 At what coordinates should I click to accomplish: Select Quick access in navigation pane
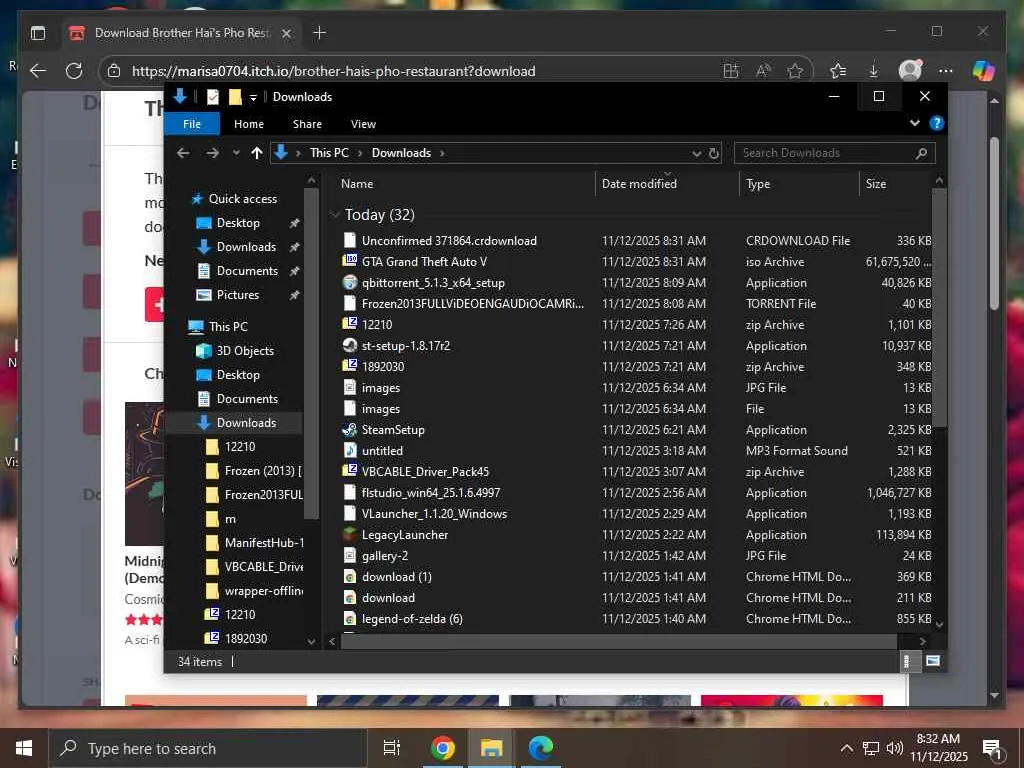click(x=242, y=199)
